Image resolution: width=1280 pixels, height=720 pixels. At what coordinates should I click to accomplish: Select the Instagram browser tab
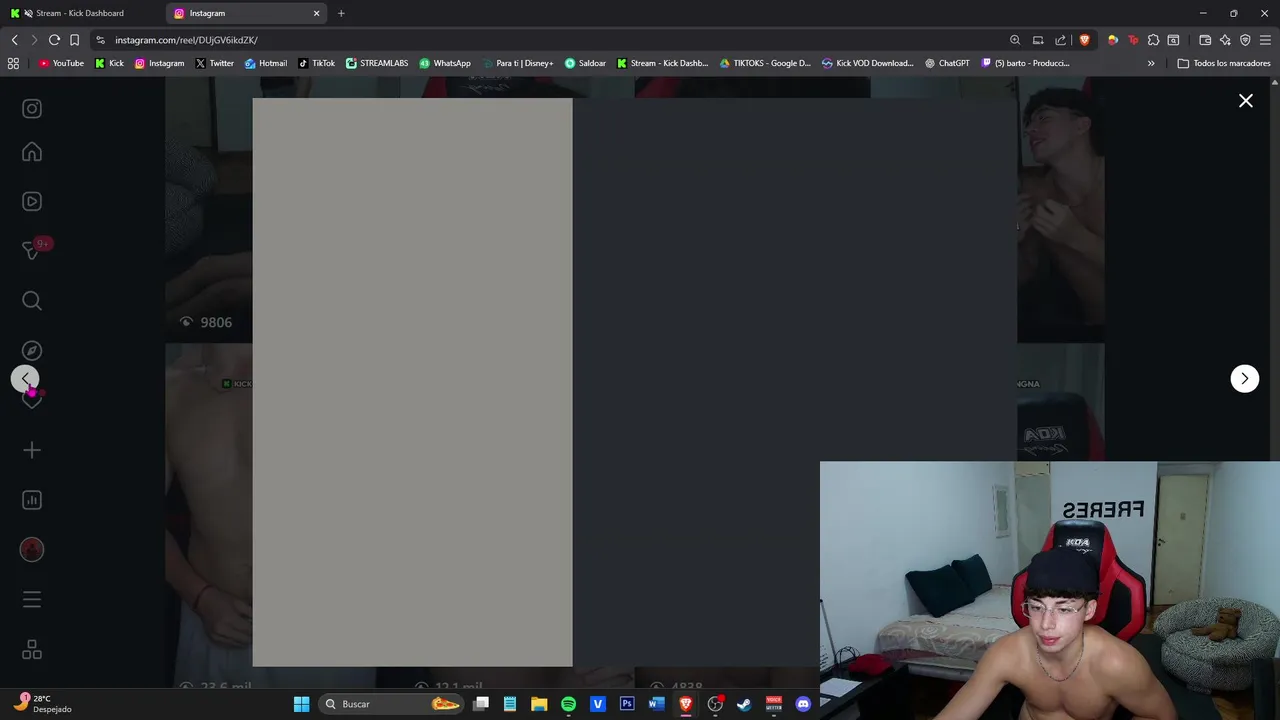(245, 13)
